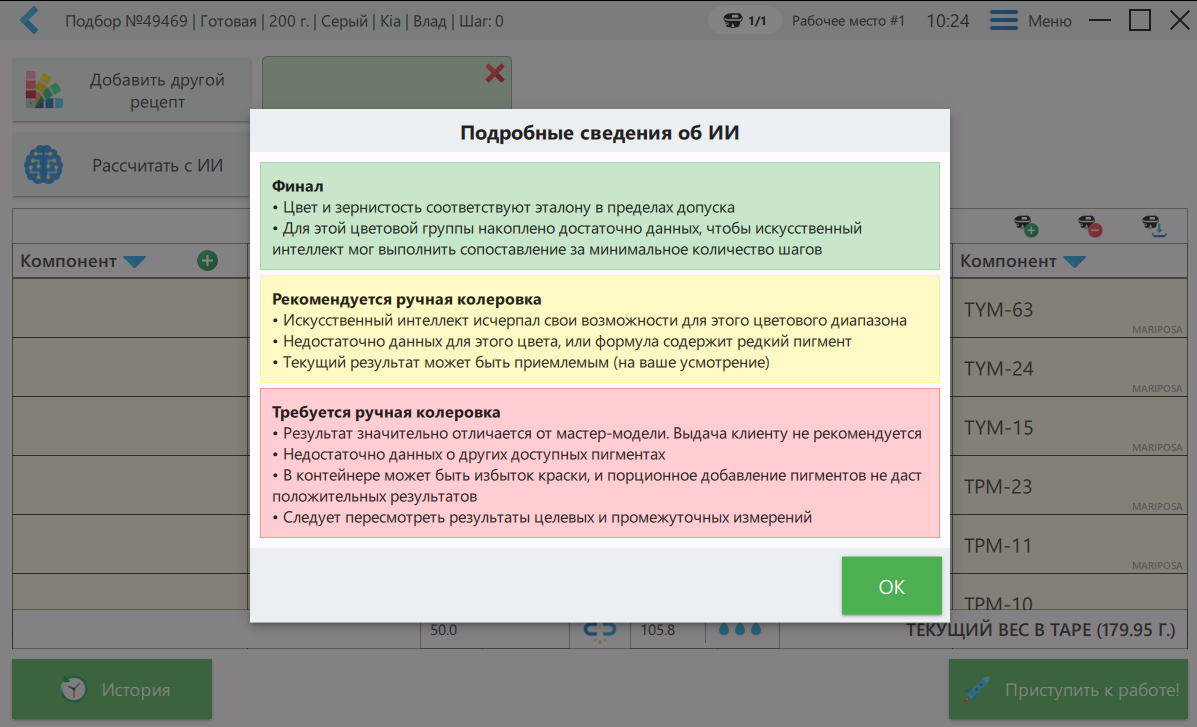
Task: Maximize the application window
Action: 1140,21
